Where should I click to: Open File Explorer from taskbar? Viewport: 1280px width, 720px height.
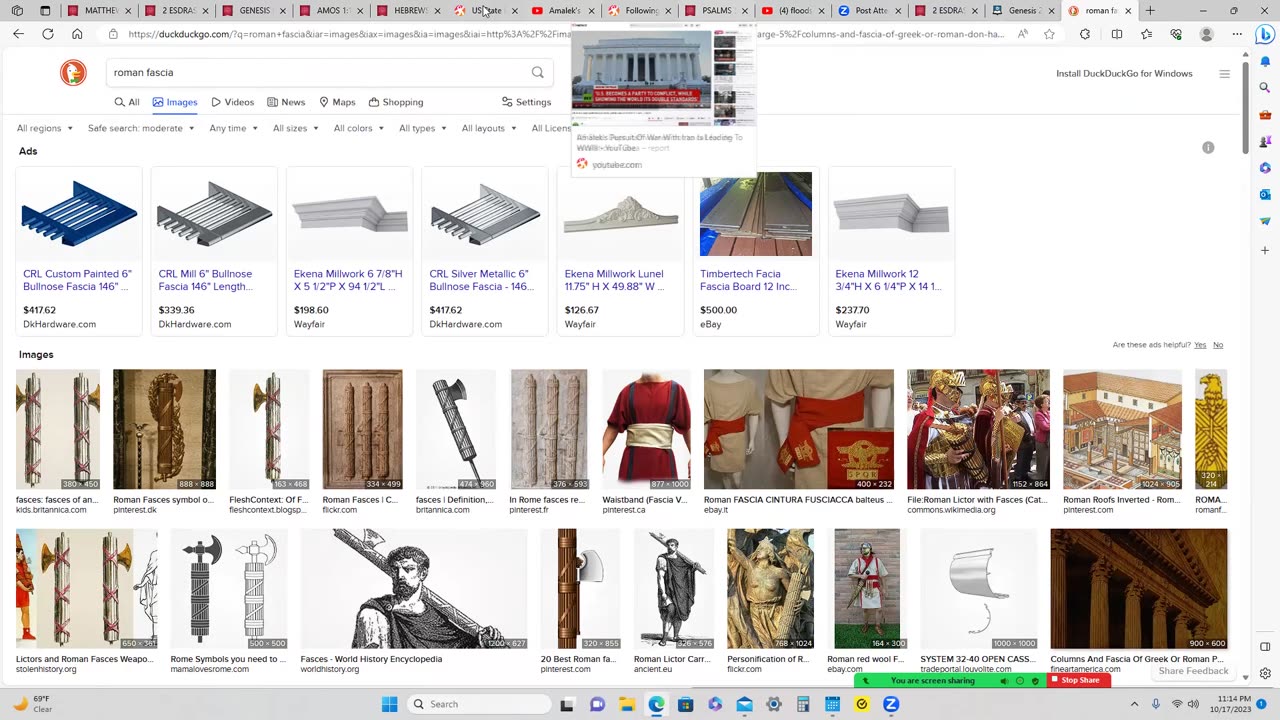627,704
